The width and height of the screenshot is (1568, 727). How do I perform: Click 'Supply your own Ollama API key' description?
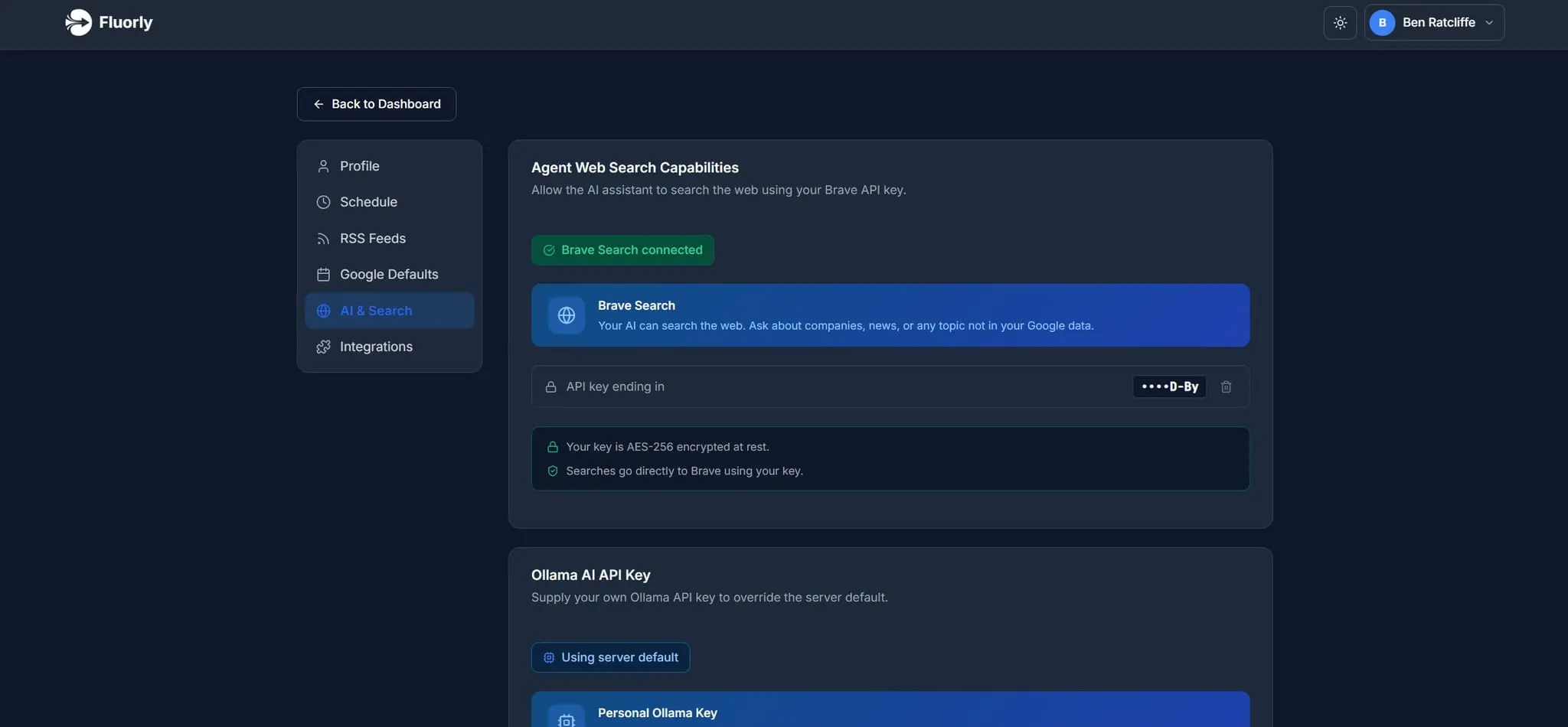(x=710, y=598)
